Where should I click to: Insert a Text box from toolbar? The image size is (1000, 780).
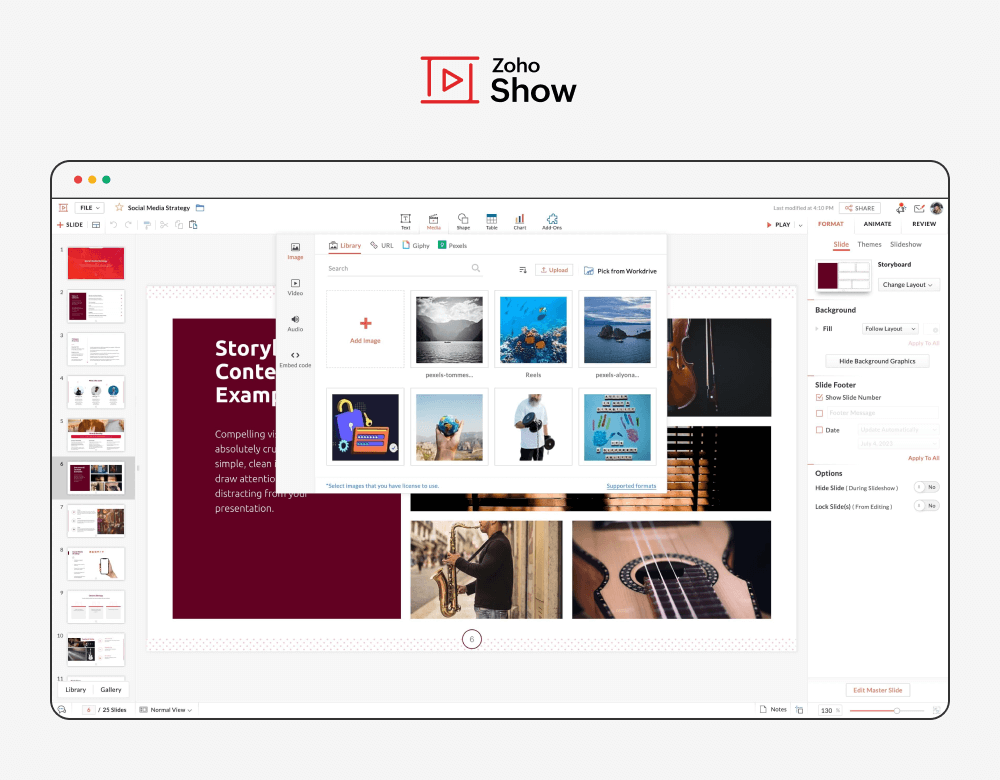coord(406,221)
